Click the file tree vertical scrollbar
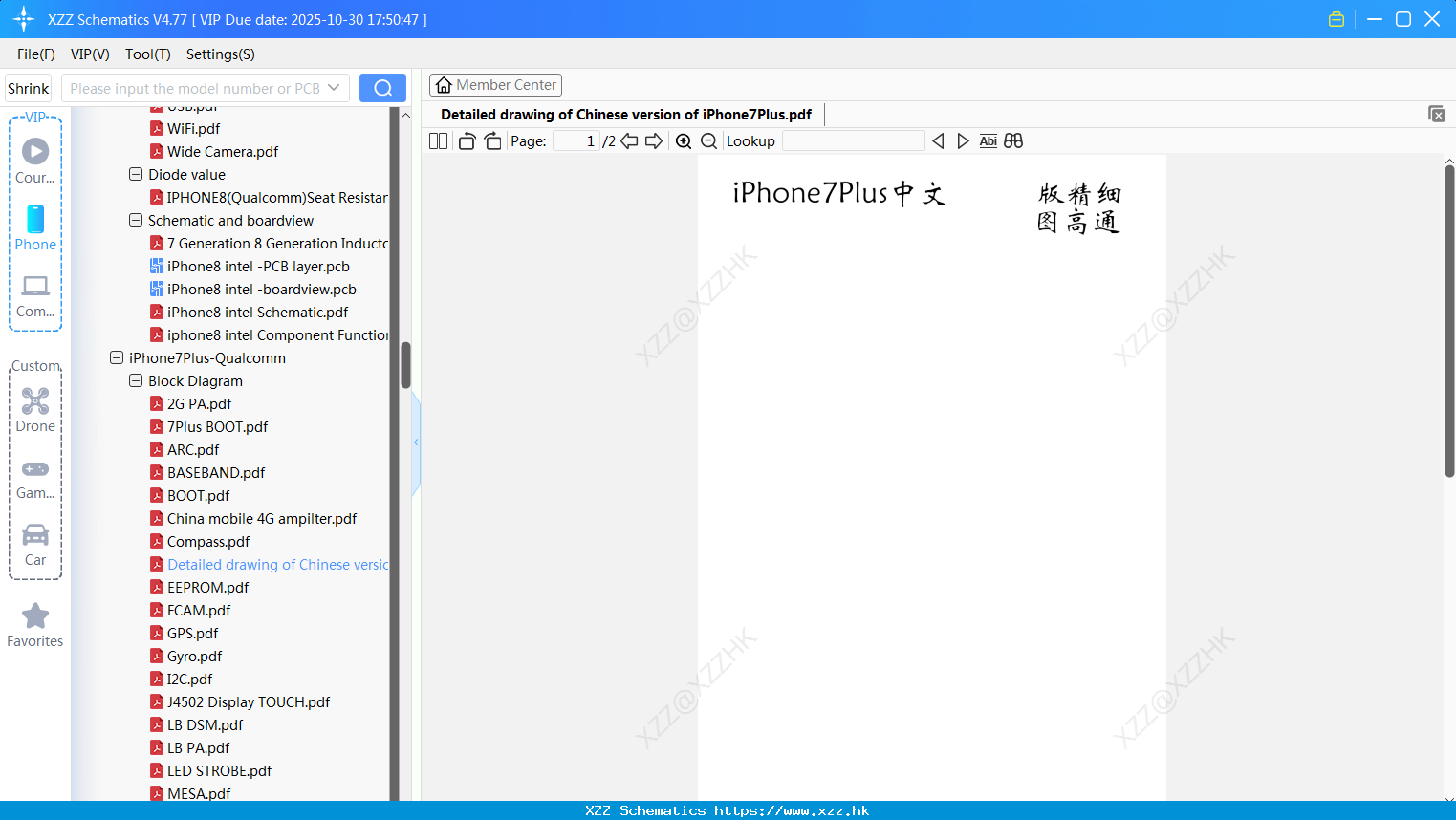This screenshot has width=1456, height=820. click(x=405, y=365)
